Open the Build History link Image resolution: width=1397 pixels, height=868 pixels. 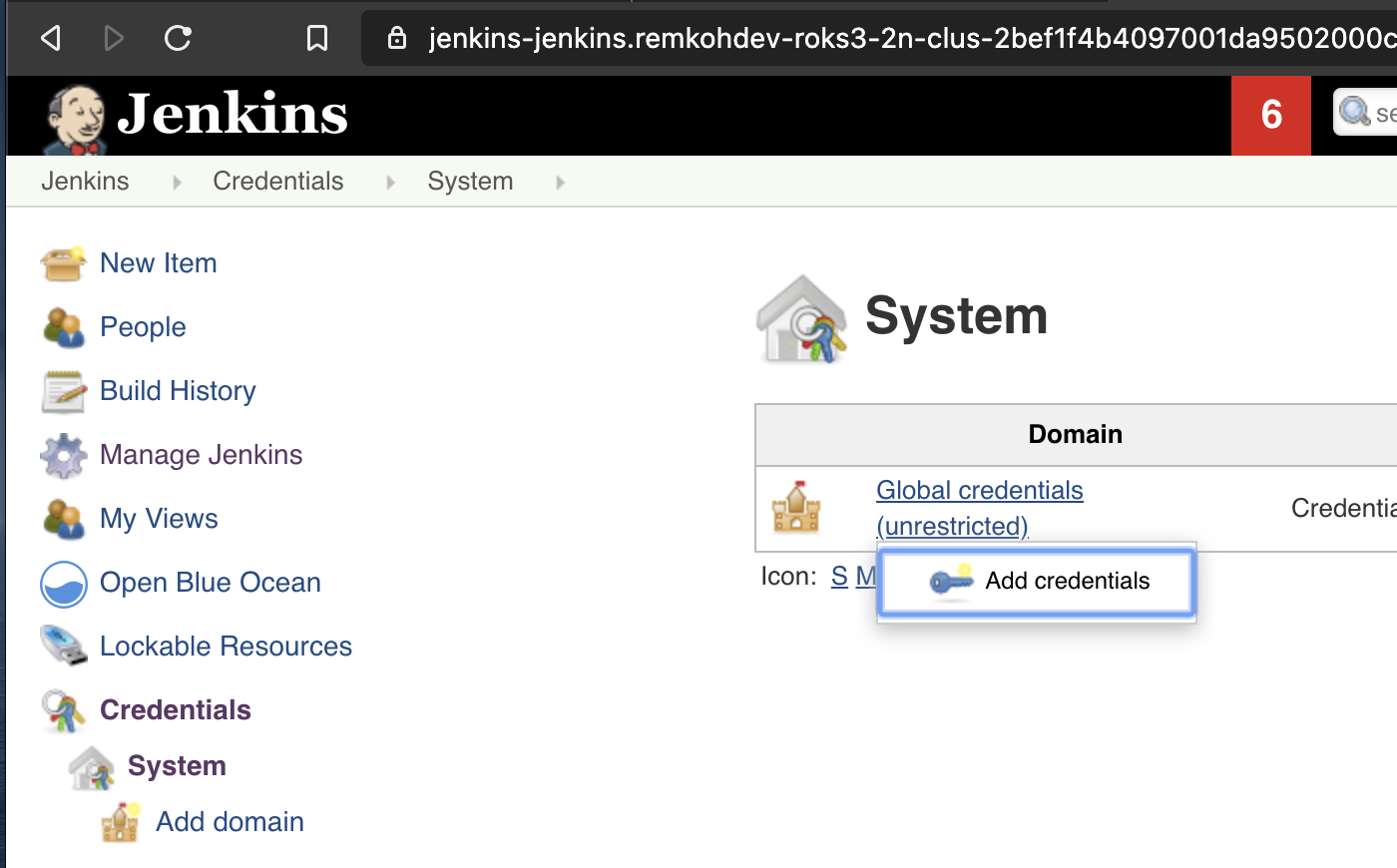(x=178, y=390)
